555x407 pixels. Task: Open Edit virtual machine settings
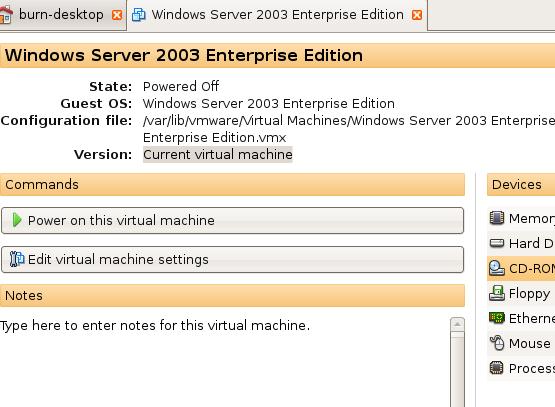point(233,259)
